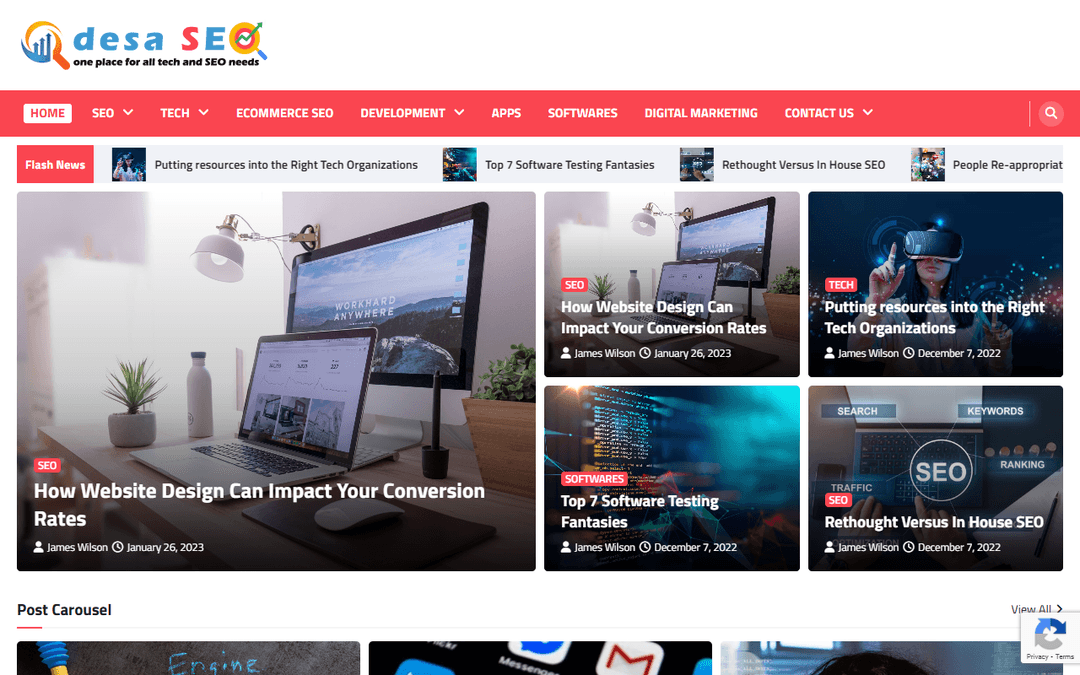Open the DIGITAL MARKETING menu item

(x=701, y=113)
